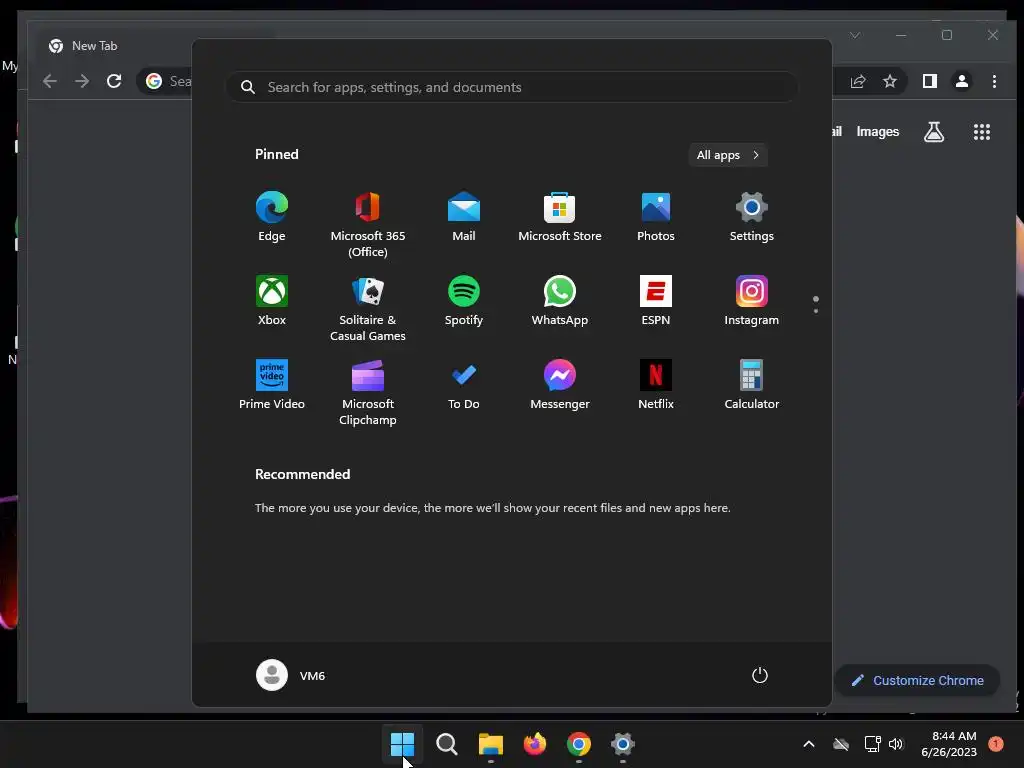Open Images link on Google page
This screenshot has height=768, width=1024.
[x=878, y=132]
